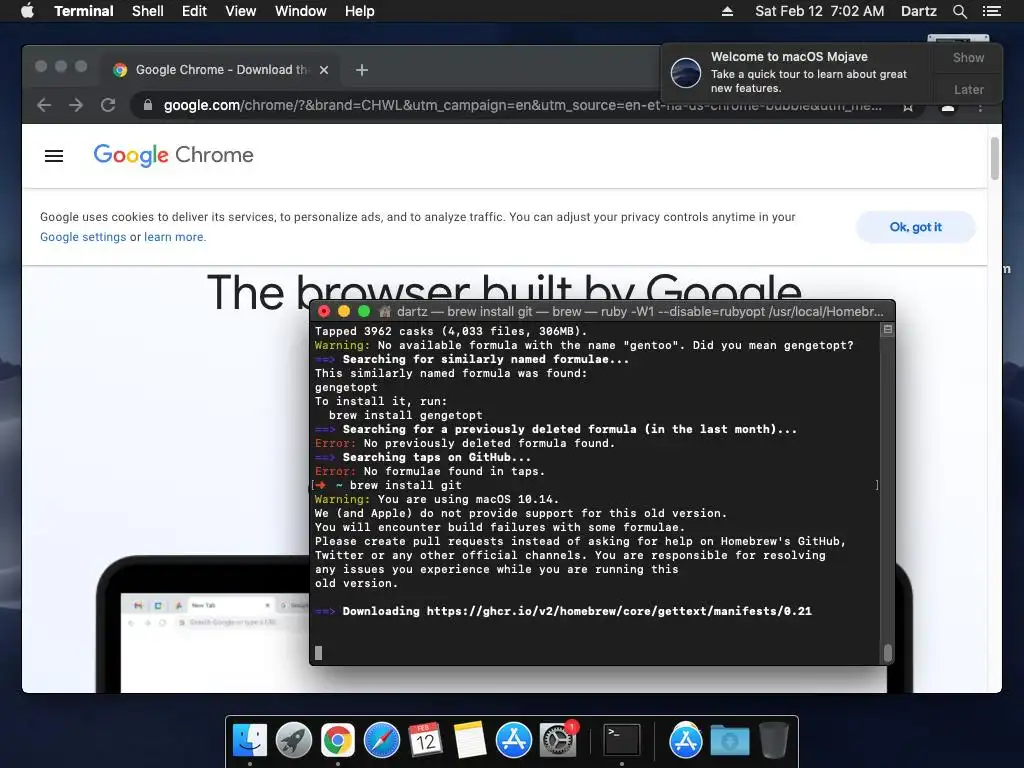Open the Applications folder stack in Dock
This screenshot has height=768, width=1024.
tap(686, 741)
